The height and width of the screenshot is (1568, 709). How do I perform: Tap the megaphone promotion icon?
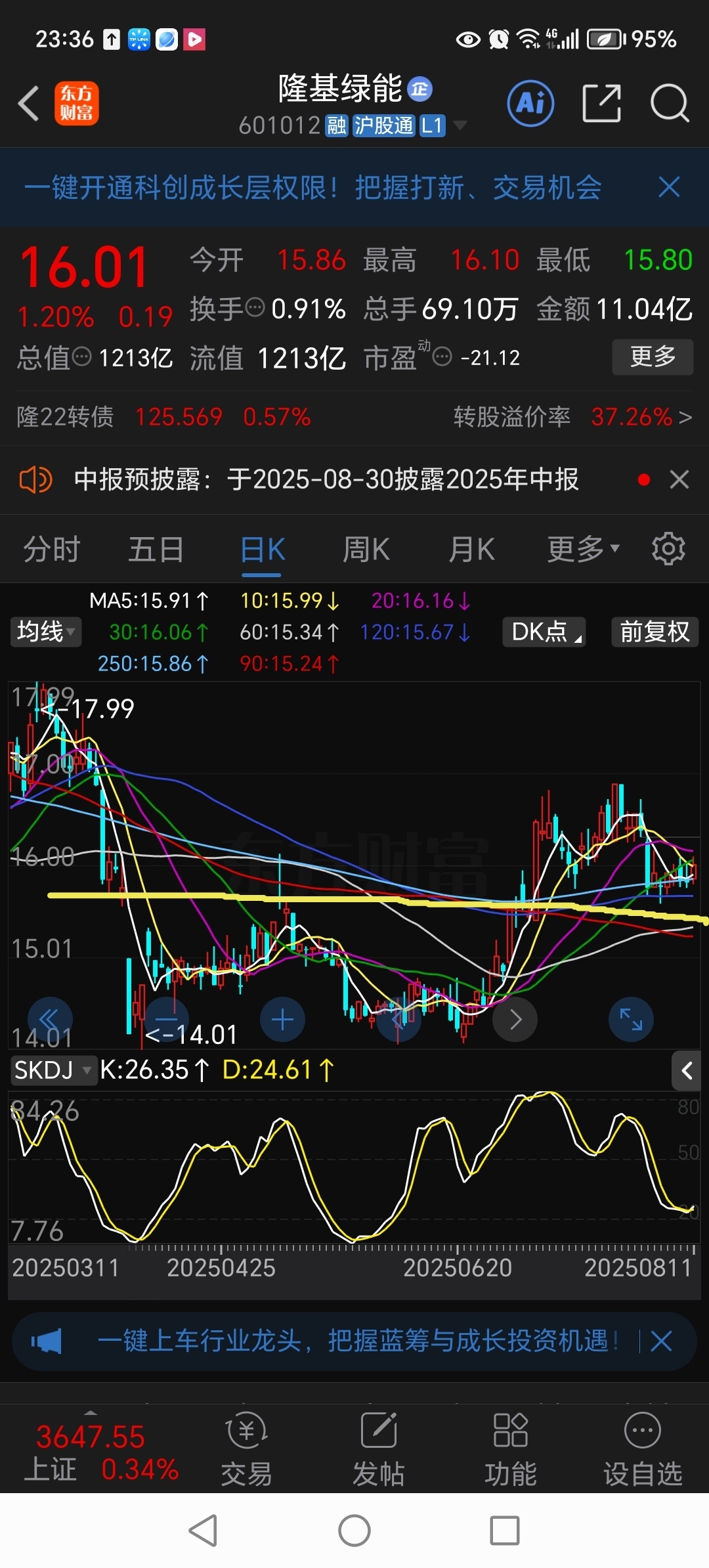(46, 1341)
